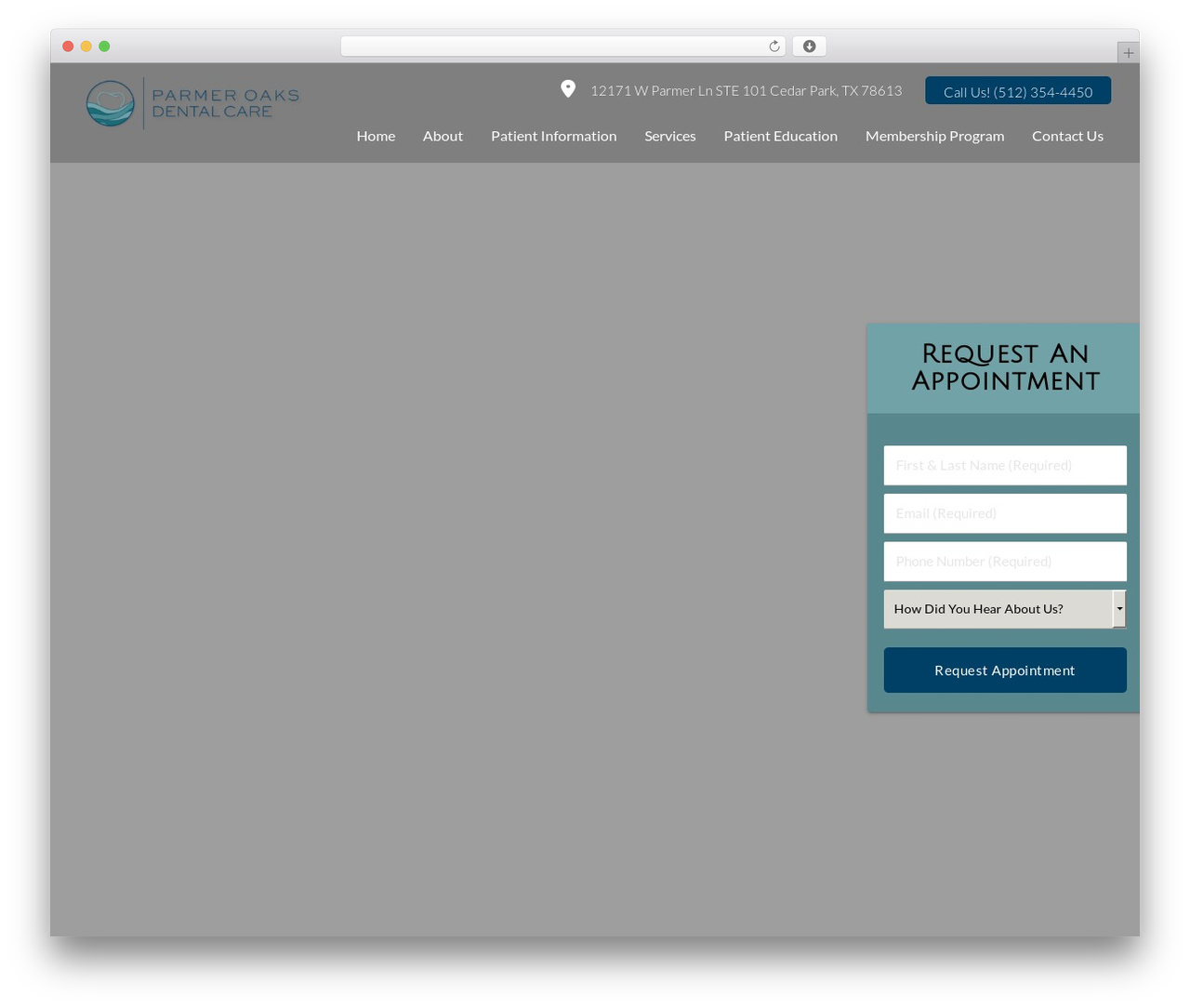1190x1008 pixels.
Task: Open the Patient Information menu
Action: click(x=553, y=136)
